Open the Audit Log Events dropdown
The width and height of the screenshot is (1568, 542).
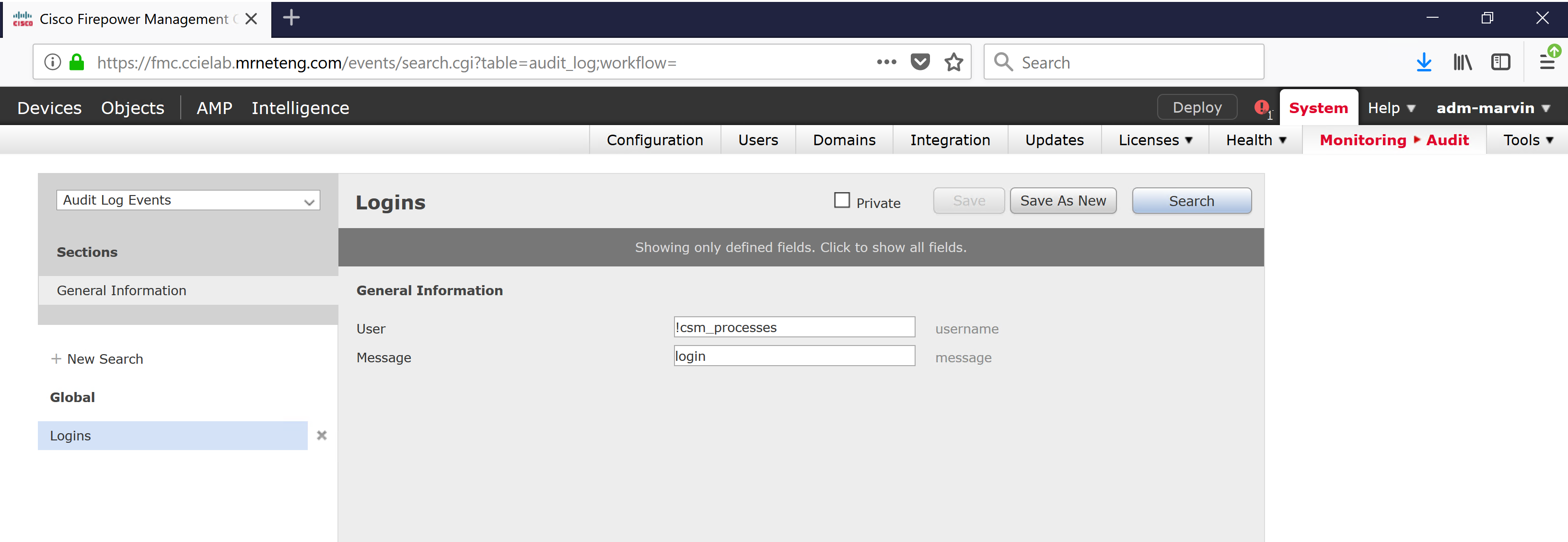[x=188, y=200]
